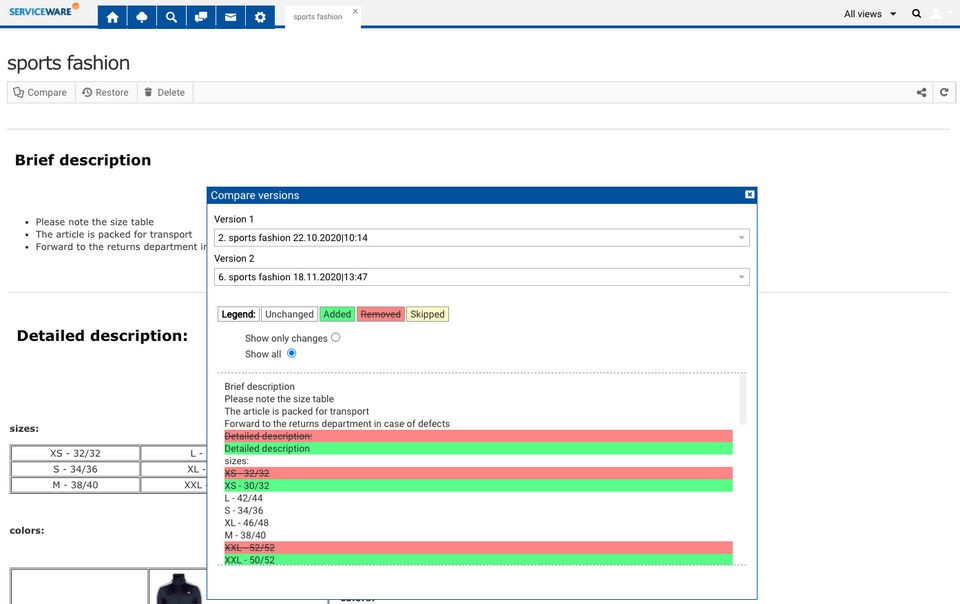Click the 'S - 34/36' comparison line

click(243, 510)
